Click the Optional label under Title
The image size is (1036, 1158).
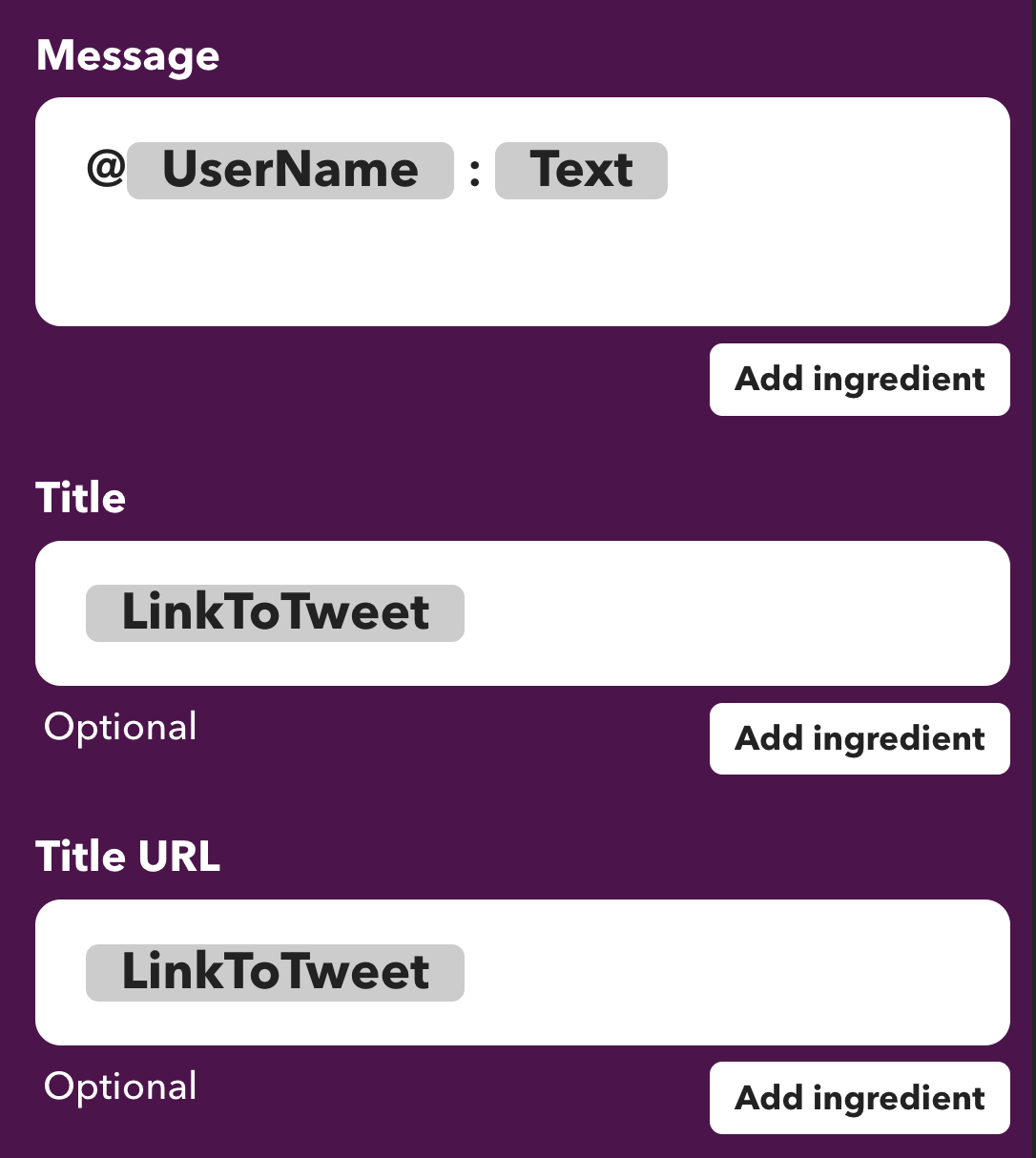coord(120,727)
